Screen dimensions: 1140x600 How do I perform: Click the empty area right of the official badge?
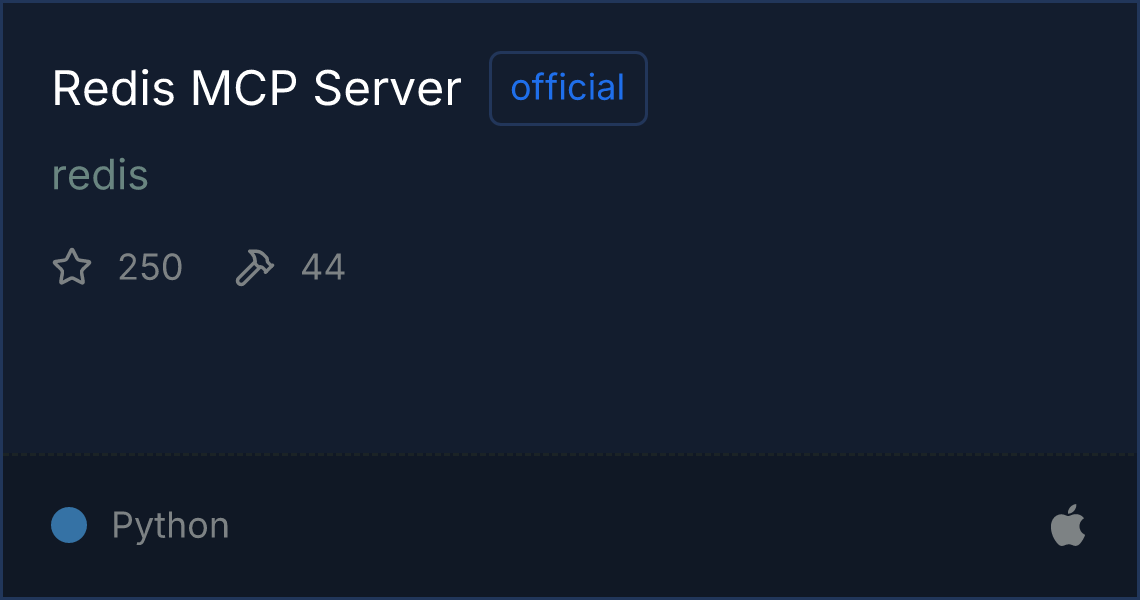point(887,88)
